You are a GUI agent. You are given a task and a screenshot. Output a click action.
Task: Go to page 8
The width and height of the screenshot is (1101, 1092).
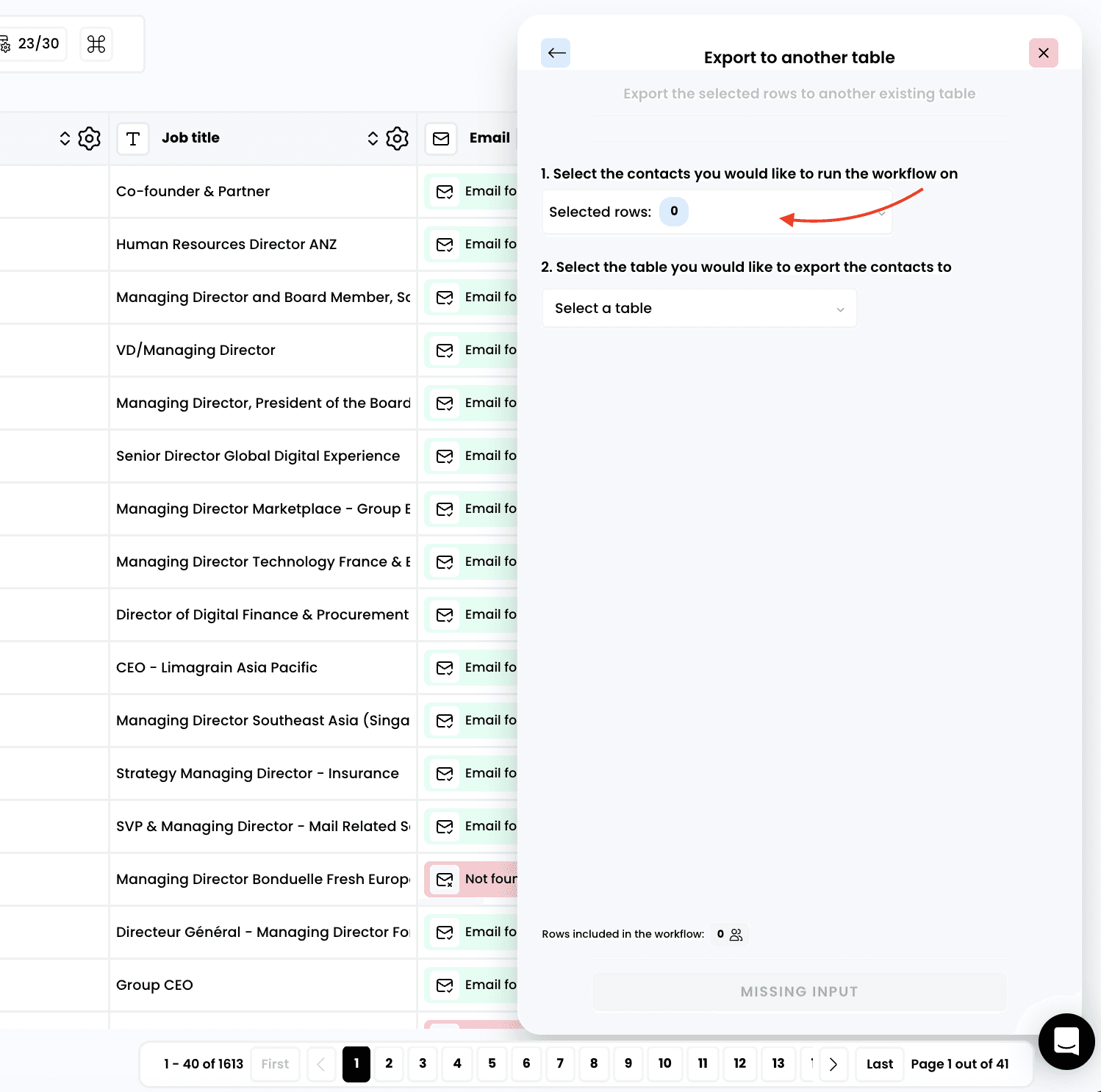(x=594, y=1064)
